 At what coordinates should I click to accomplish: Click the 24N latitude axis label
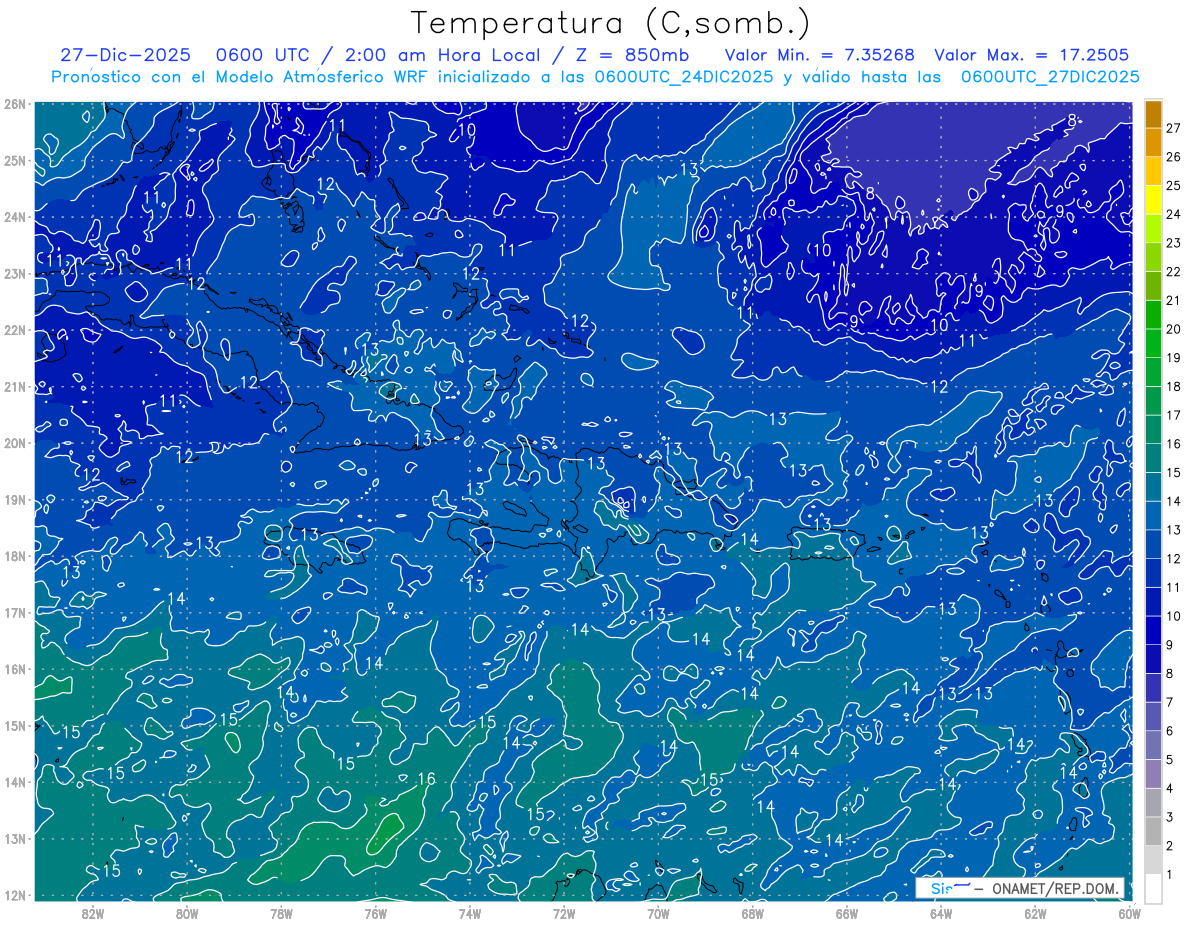pos(15,217)
